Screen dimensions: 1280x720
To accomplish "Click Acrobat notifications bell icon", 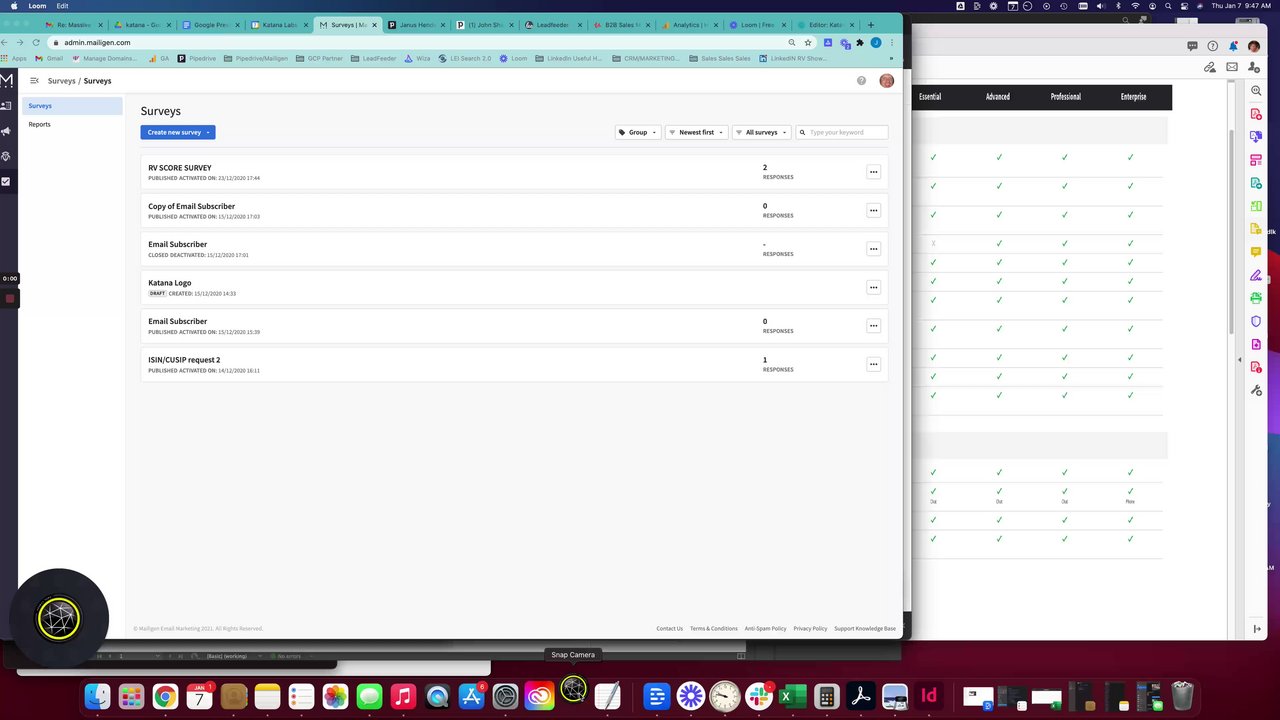I will 1232,46.
